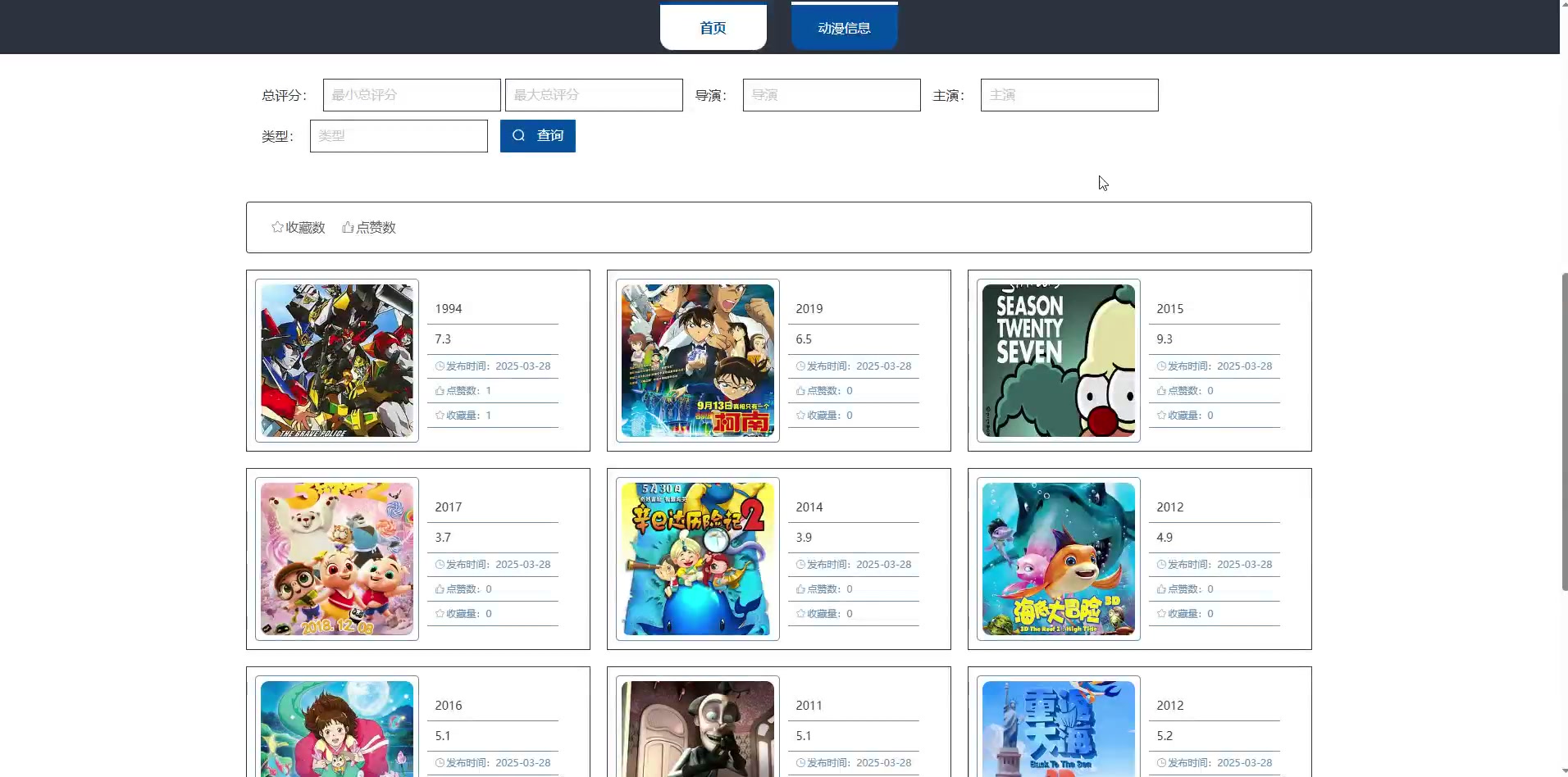Select the 类型 input box
The height and width of the screenshot is (777, 1568).
click(x=399, y=136)
